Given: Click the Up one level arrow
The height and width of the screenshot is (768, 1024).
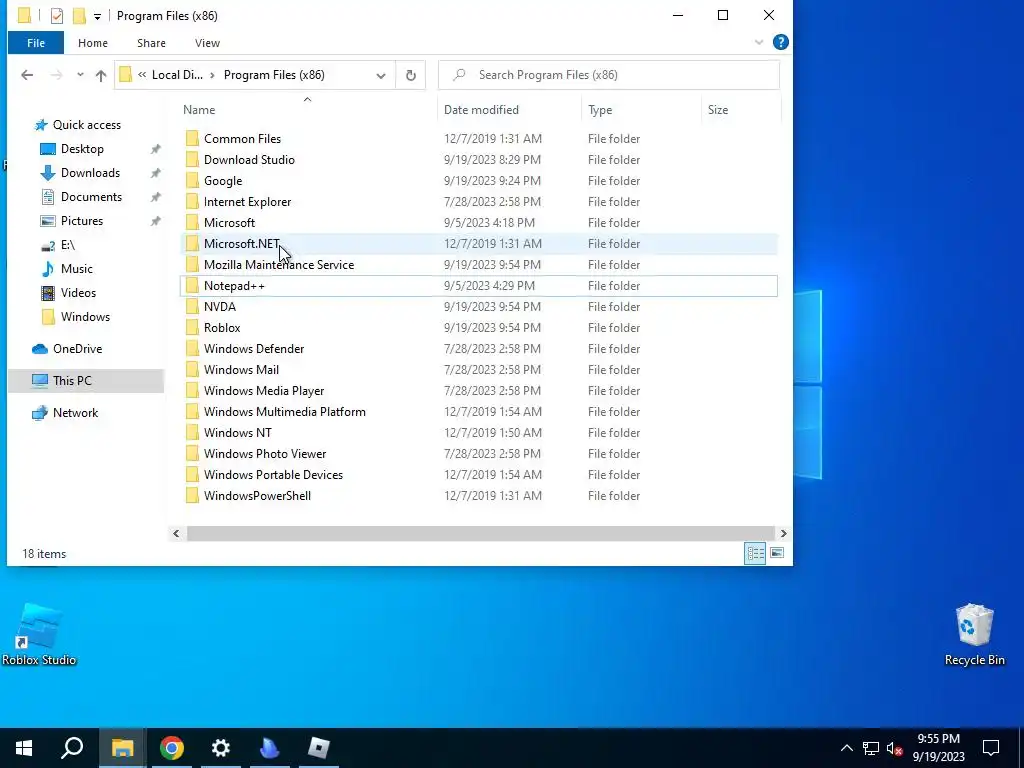Looking at the screenshot, I should pos(101,75).
